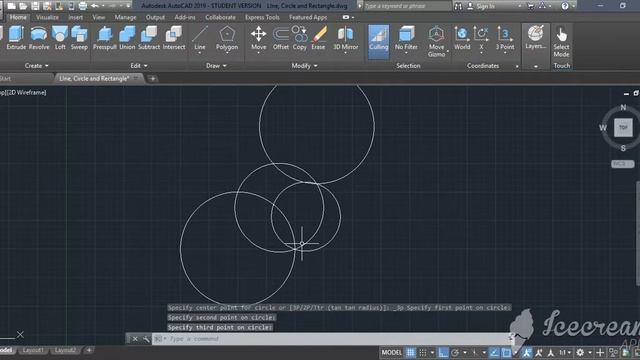This screenshot has height=360, width=640.
Task: Select the Extrude tool
Action: coord(16,38)
